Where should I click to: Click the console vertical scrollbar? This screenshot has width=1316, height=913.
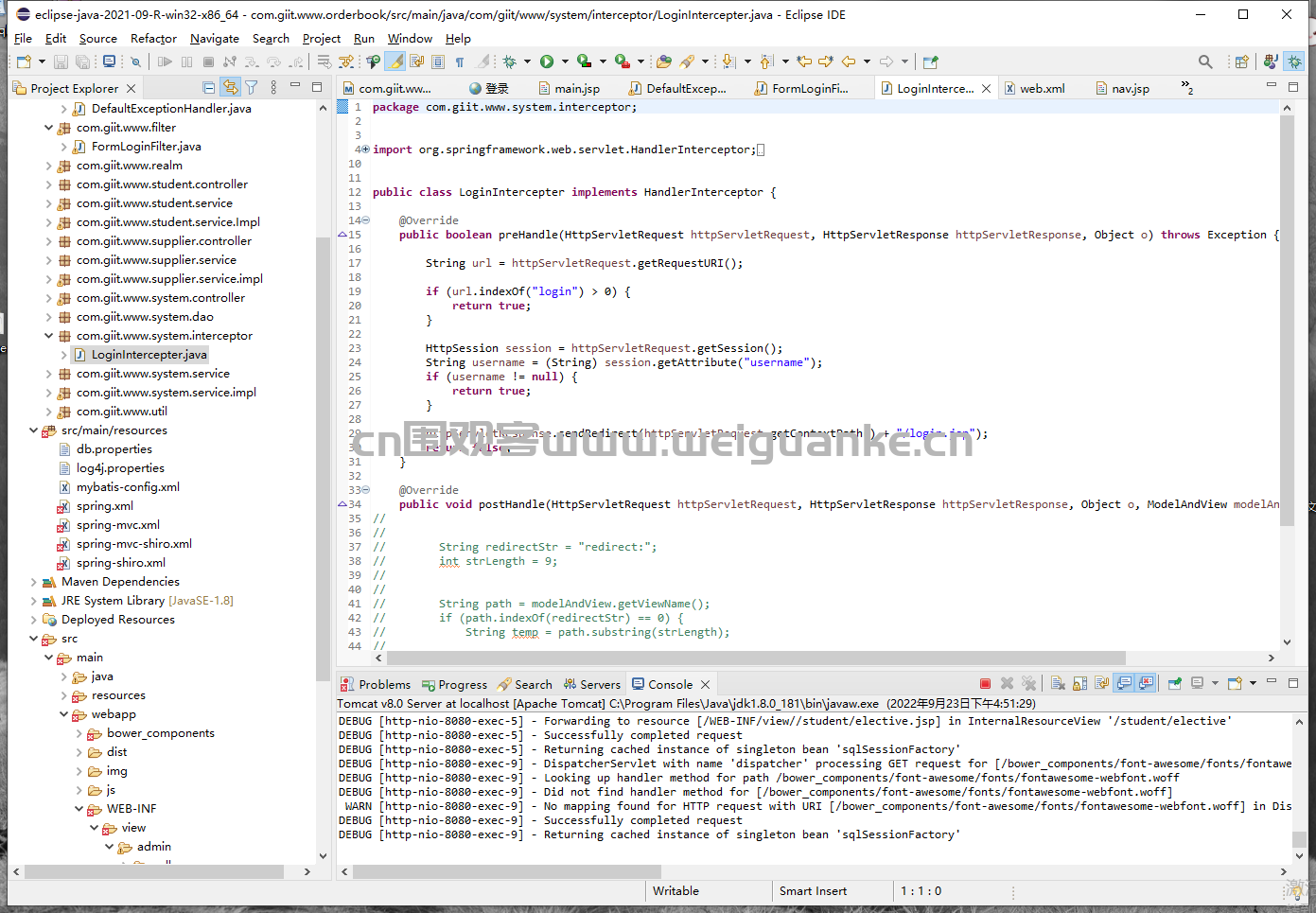[x=1299, y=840]
